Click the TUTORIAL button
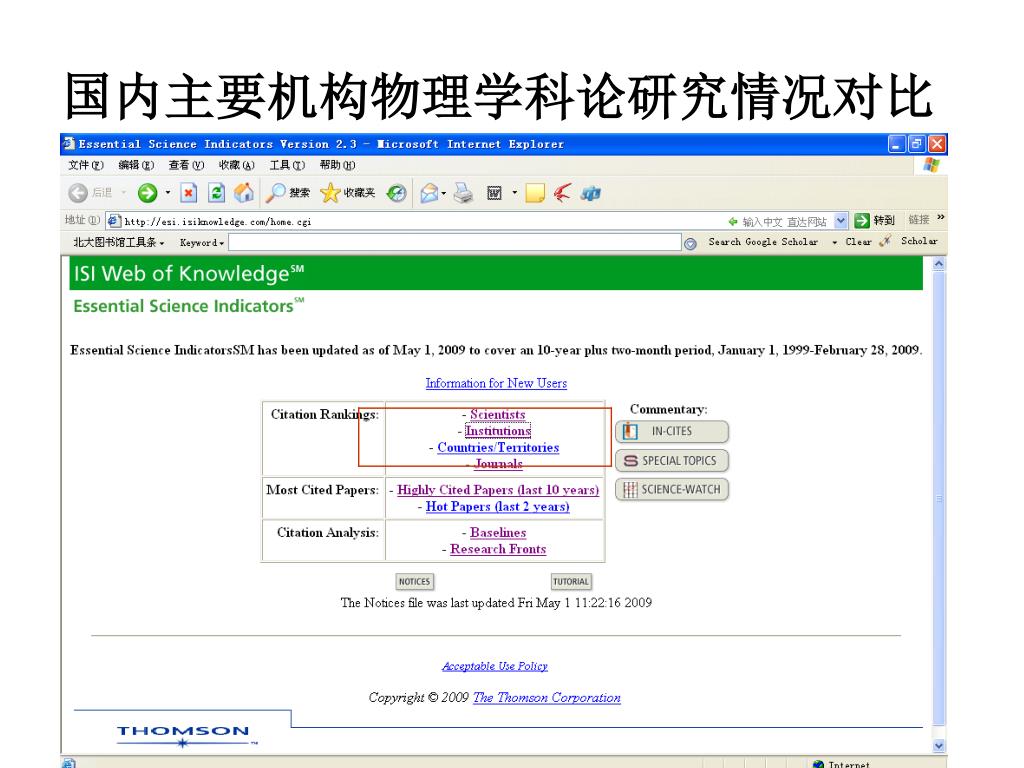Screen dimensions: 1024x768 [x=571, y=581]
